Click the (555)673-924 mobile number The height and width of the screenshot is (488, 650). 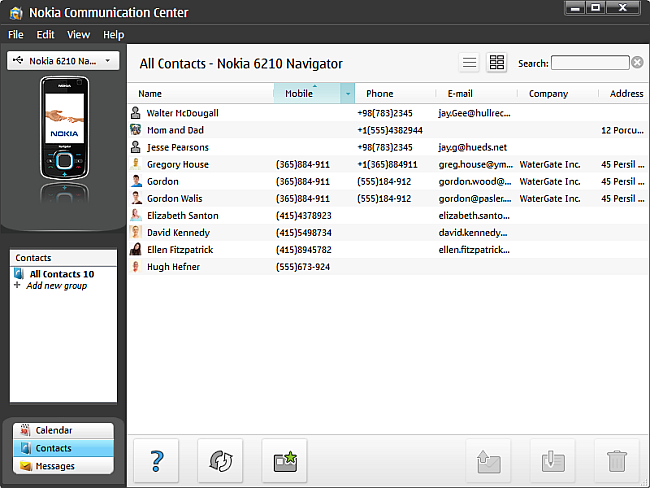coord(303,267)
